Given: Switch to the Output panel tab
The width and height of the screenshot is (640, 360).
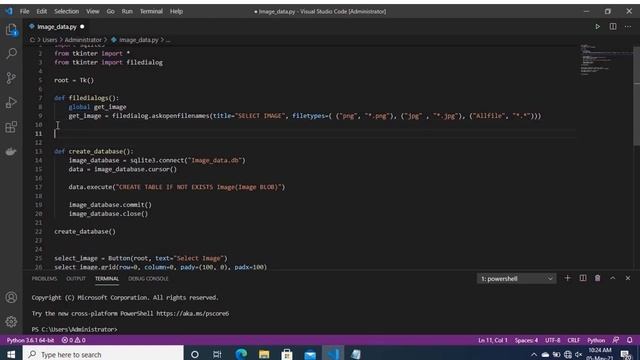Looking at the screenshot, I should click(x=76, y=278).
